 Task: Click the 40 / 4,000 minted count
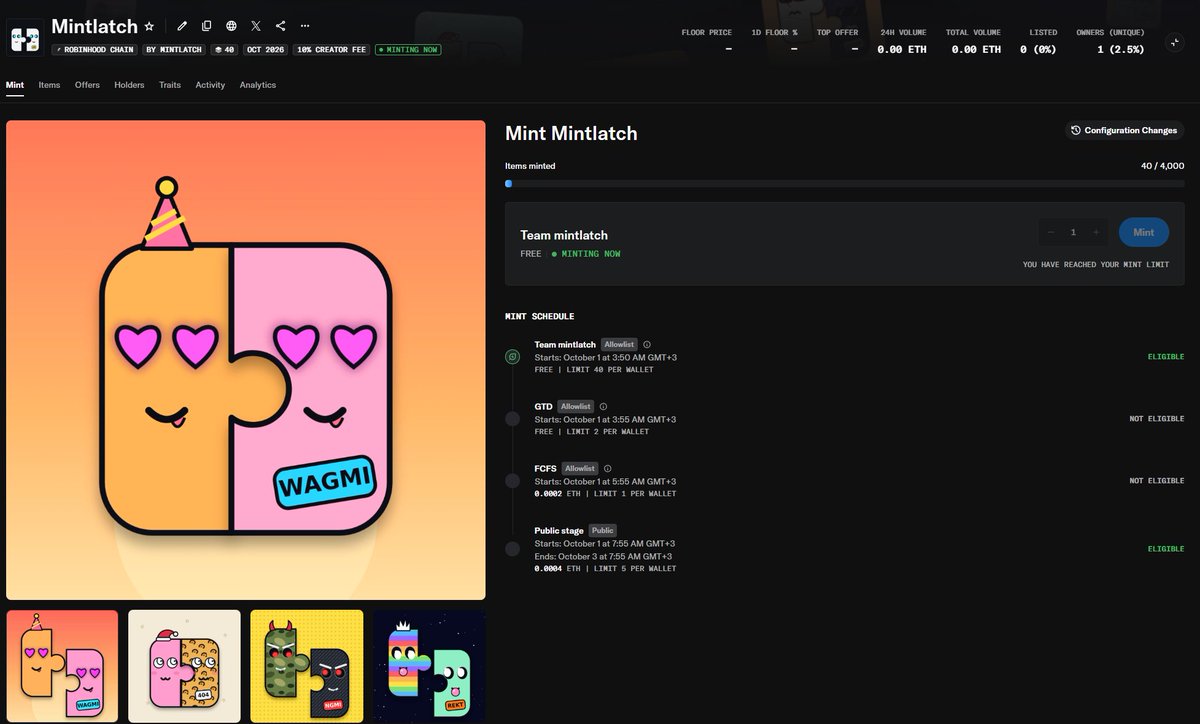pyautogui.click(x=1162, y=166)
